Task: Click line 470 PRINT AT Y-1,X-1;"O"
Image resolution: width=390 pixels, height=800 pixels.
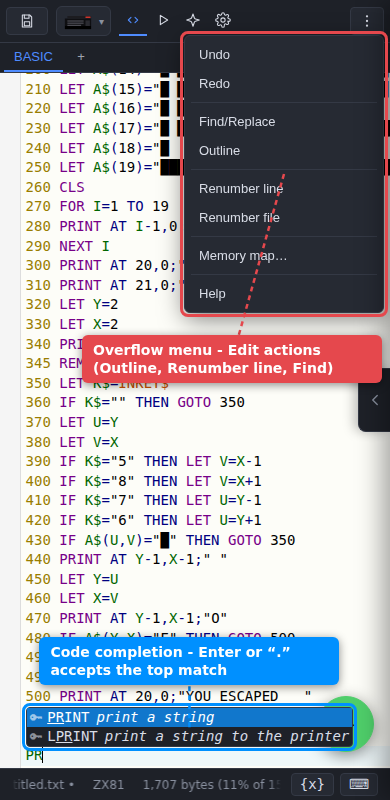Action: [127, 618]
